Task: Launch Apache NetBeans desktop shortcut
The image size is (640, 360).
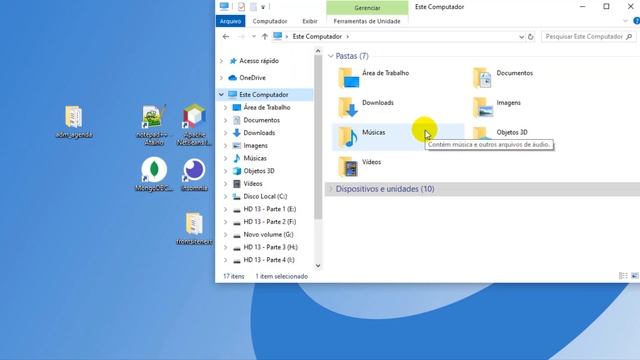Action: [x=194, y=125]
